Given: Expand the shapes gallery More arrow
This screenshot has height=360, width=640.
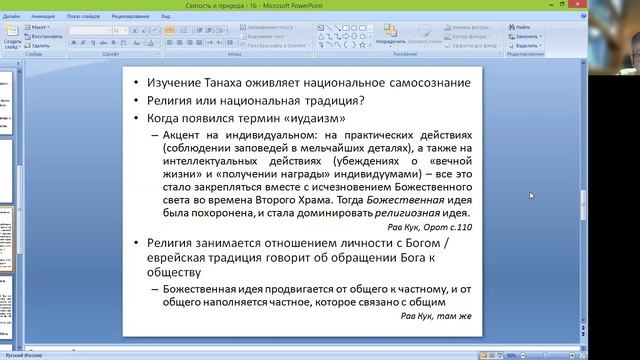Looking at the screenshot, I should click(x=371, y=45).
